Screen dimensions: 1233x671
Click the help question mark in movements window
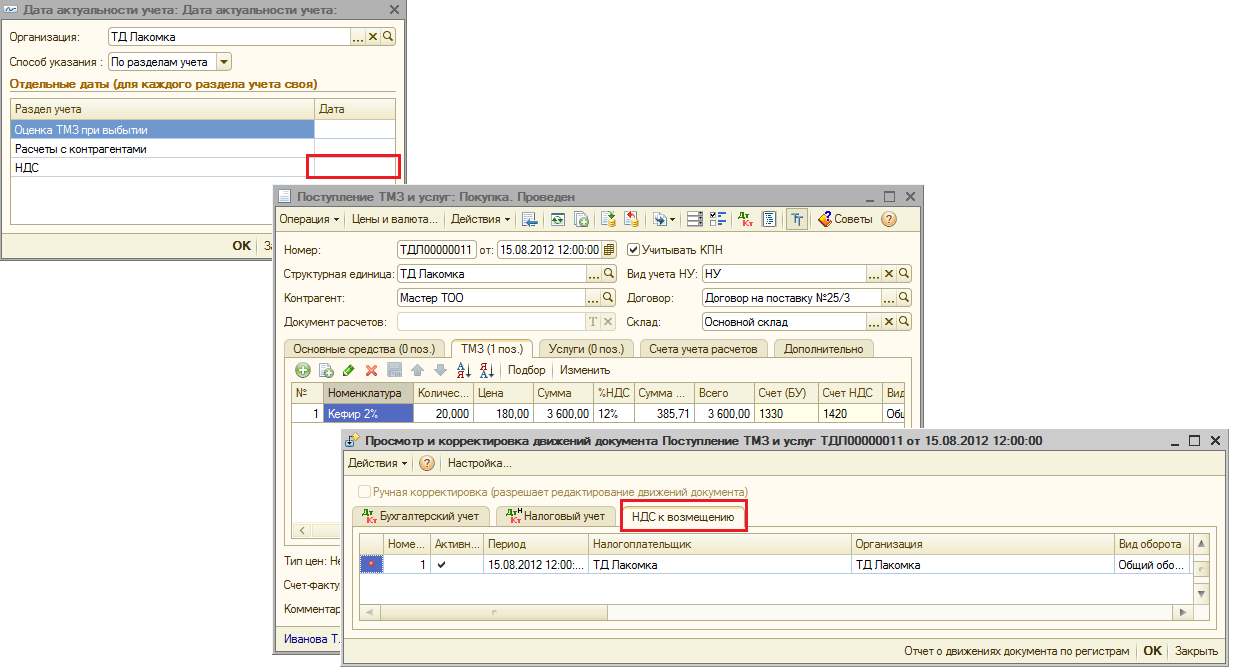[427, 463]
